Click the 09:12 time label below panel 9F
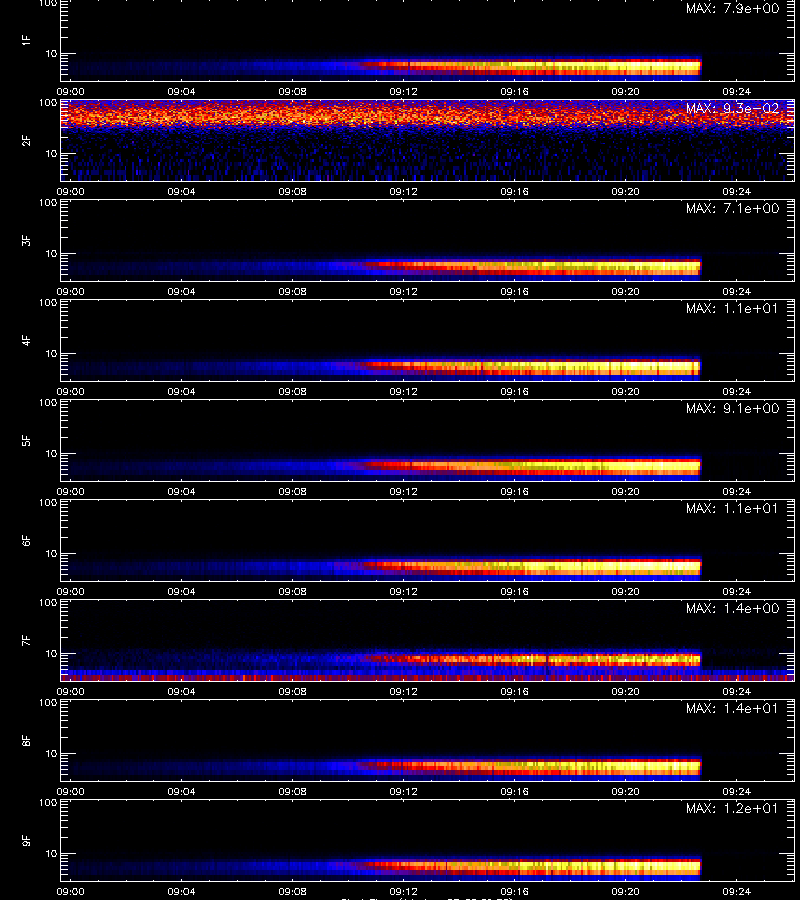This screenshot has height=900, width=800. (x=403, y=891)
